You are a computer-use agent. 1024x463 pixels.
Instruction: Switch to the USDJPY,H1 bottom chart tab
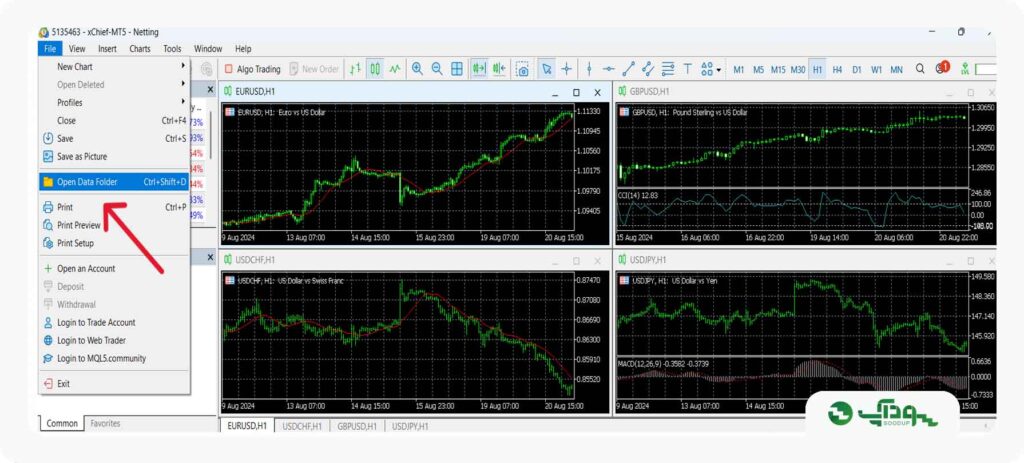click(x=410, y=426)
